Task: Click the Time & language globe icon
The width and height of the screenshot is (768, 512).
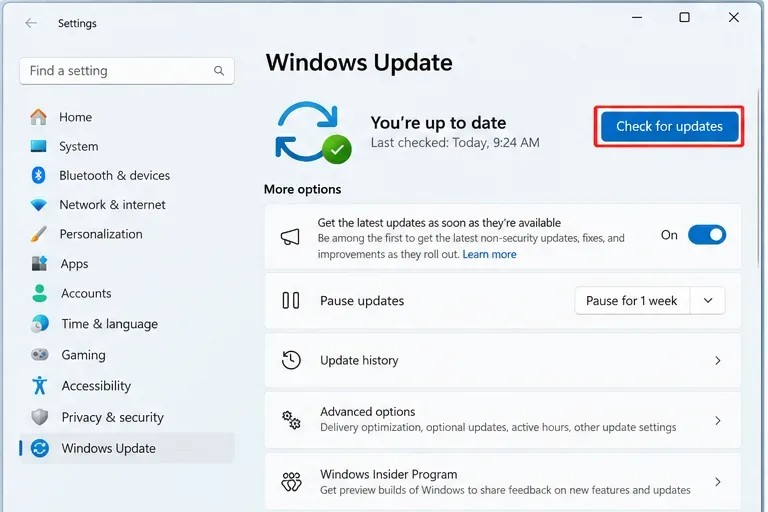Action: tap(40, 324)
